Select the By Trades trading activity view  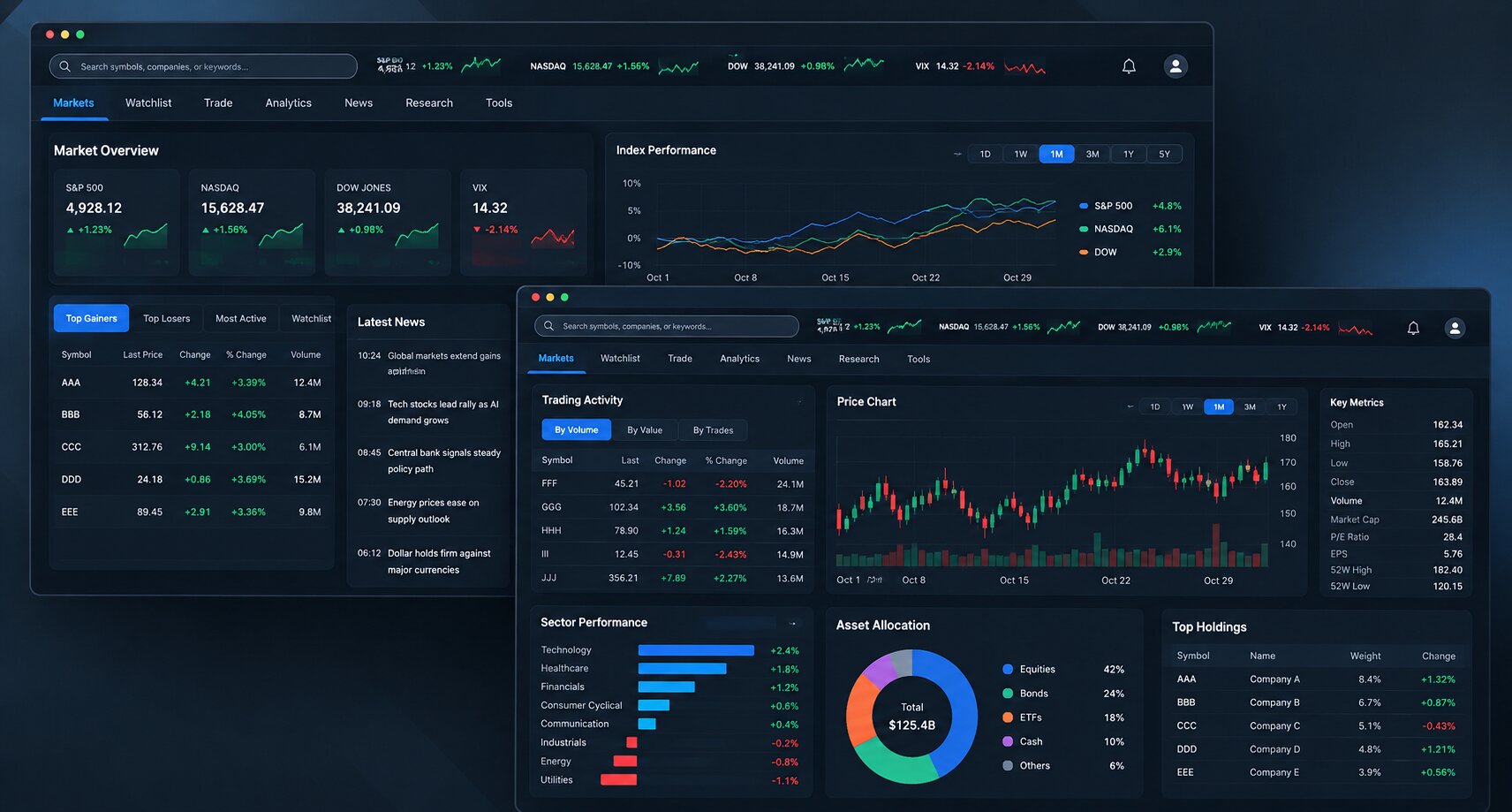[713, 430]
